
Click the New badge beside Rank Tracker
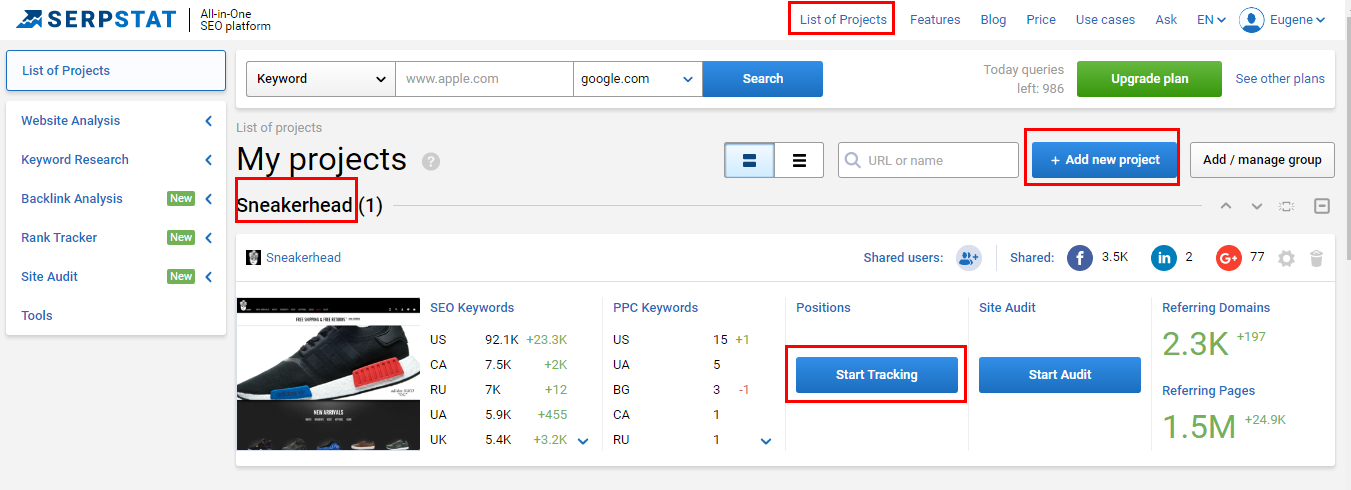point(181,238)
